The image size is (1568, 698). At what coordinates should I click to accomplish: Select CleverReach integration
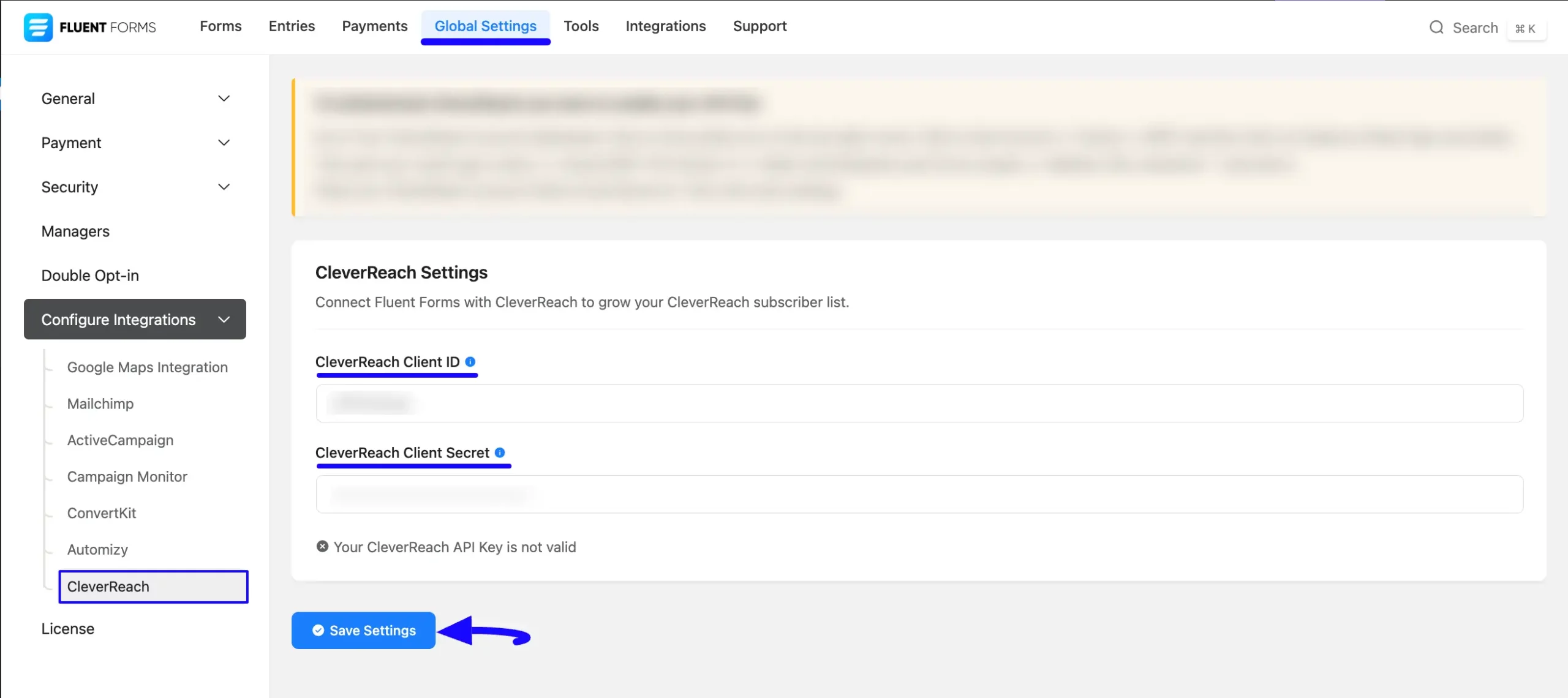(x=153, y=587)
